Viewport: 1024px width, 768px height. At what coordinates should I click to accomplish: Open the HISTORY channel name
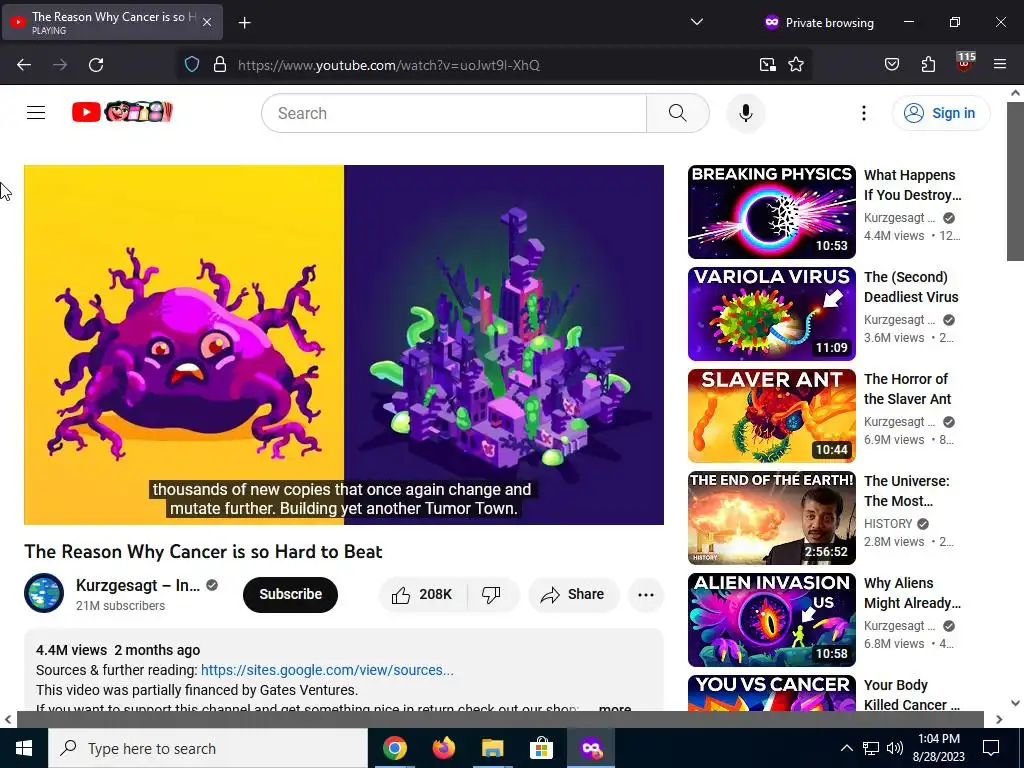888,524
